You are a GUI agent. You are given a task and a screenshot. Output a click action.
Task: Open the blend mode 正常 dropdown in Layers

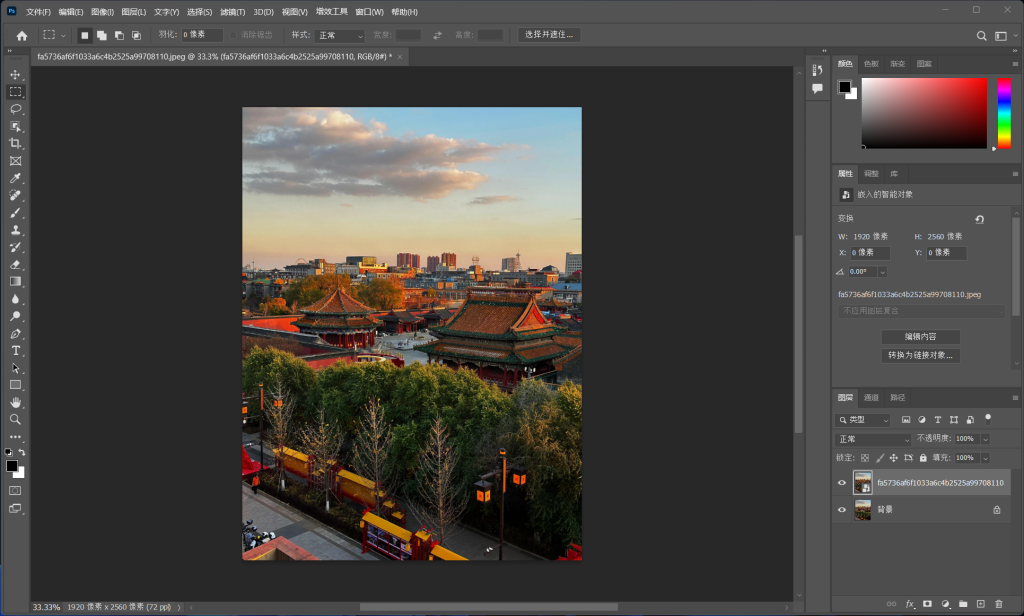[873, 439]
